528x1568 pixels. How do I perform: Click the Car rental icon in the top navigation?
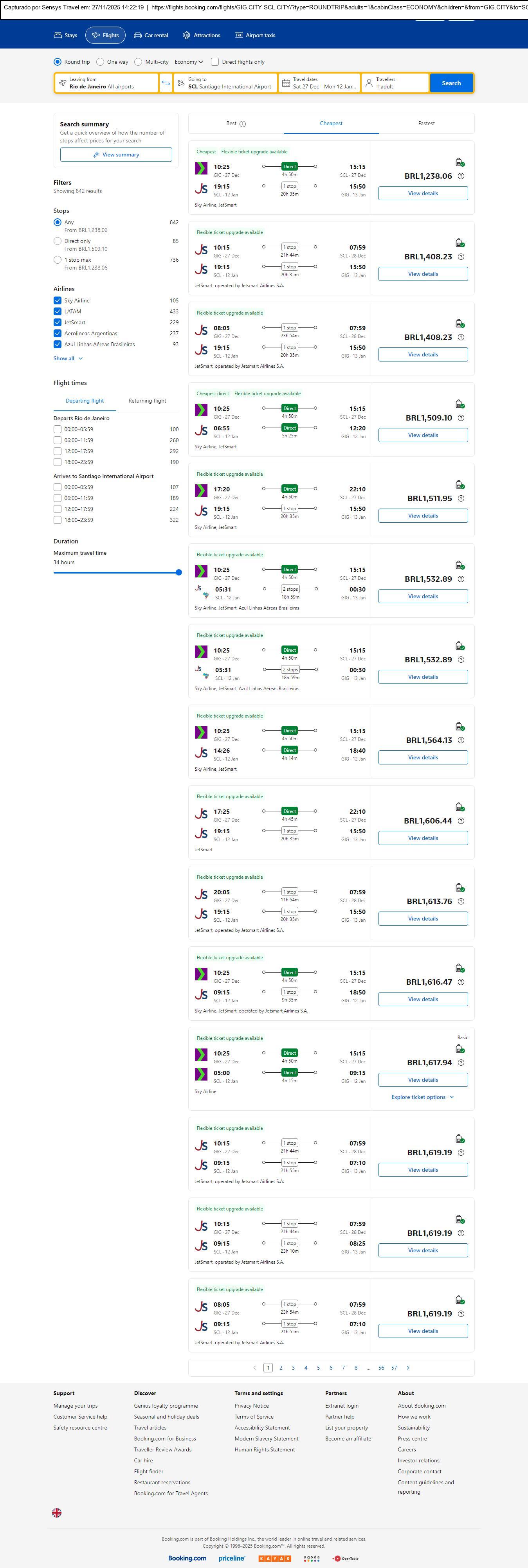[138, 35]
